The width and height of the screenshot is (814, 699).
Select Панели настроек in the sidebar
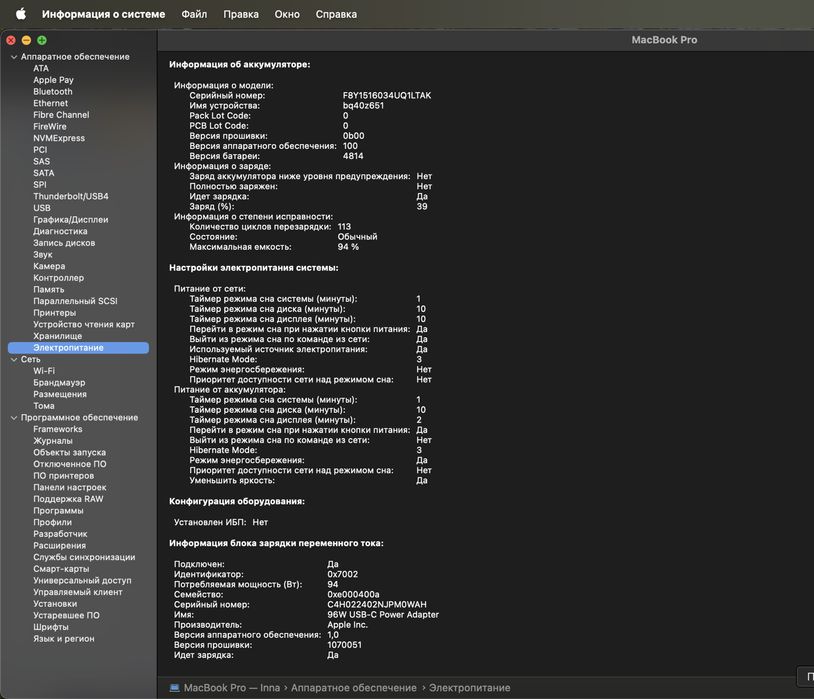click(x=70, y=488)
